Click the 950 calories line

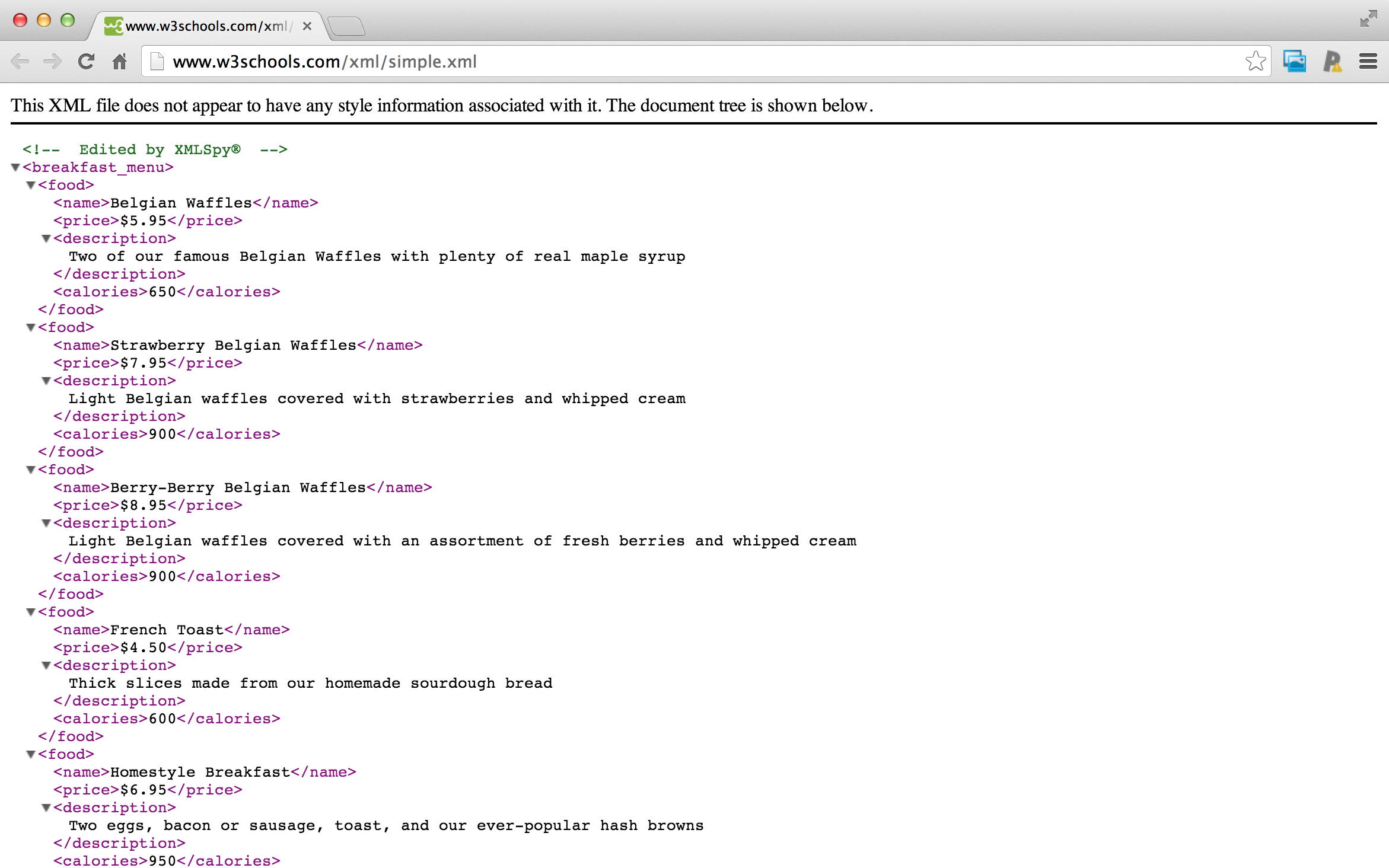pos(167,861)
